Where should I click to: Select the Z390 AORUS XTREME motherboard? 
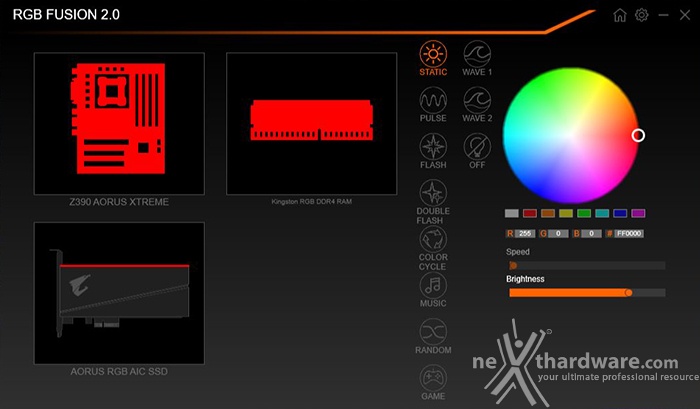click(119, 124)
